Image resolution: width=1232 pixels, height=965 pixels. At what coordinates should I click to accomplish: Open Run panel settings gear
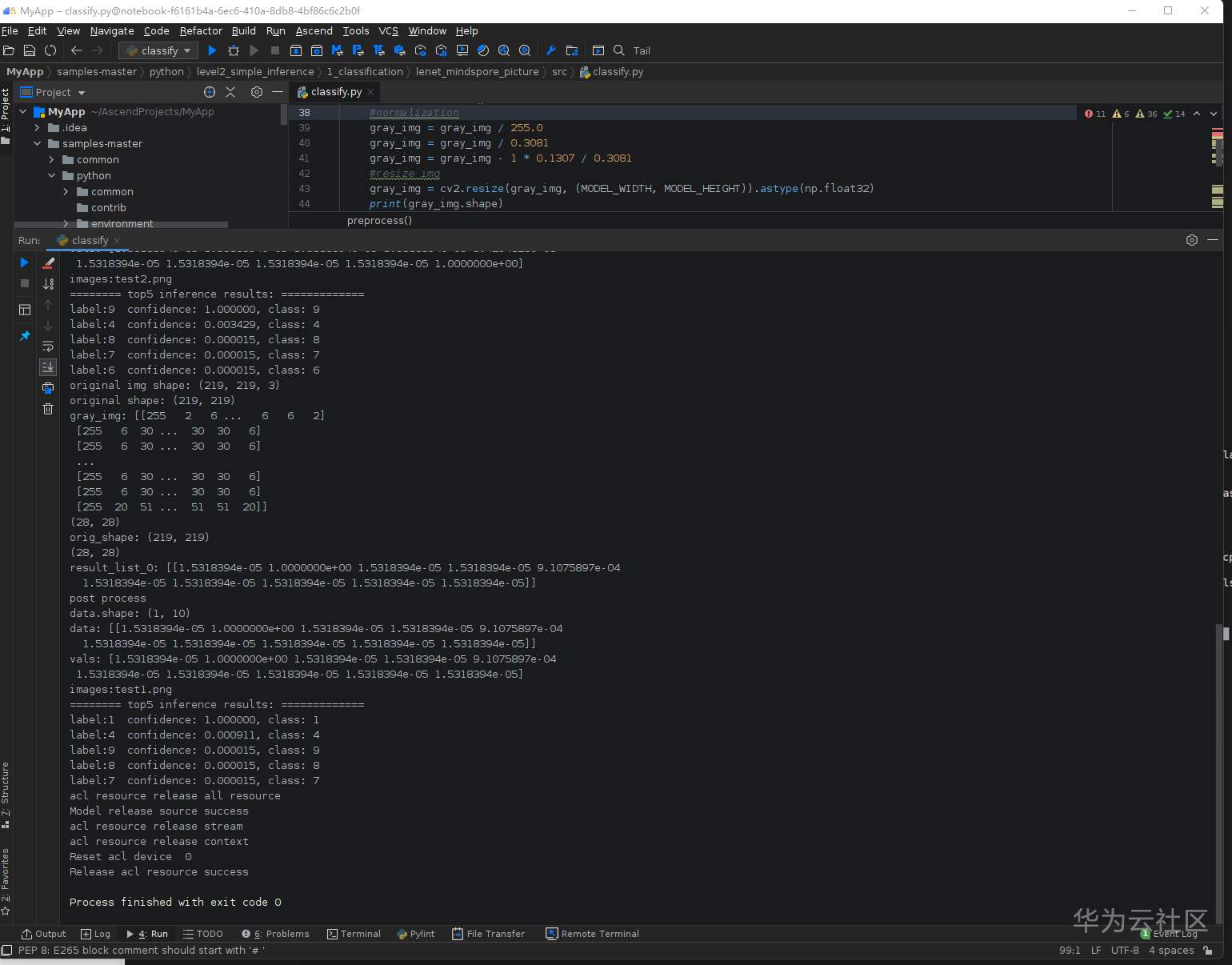point(1191,240)
